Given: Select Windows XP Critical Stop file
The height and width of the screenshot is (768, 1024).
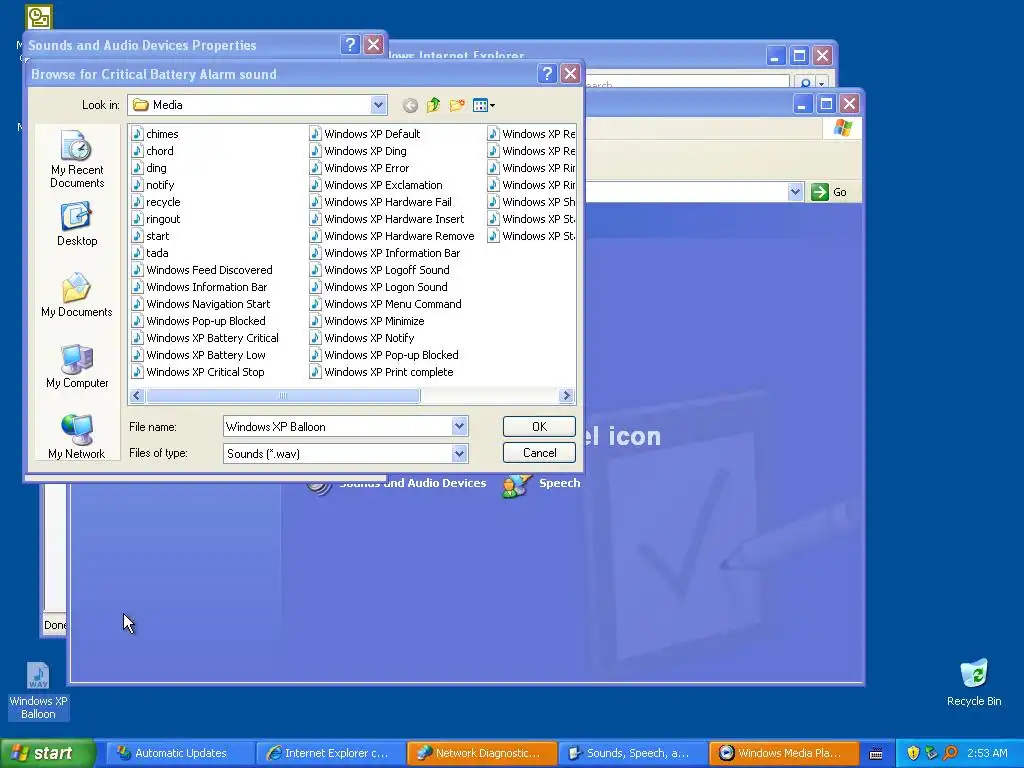Looking at the screenshot, I should pyautogui.click(x=198, y=372).
